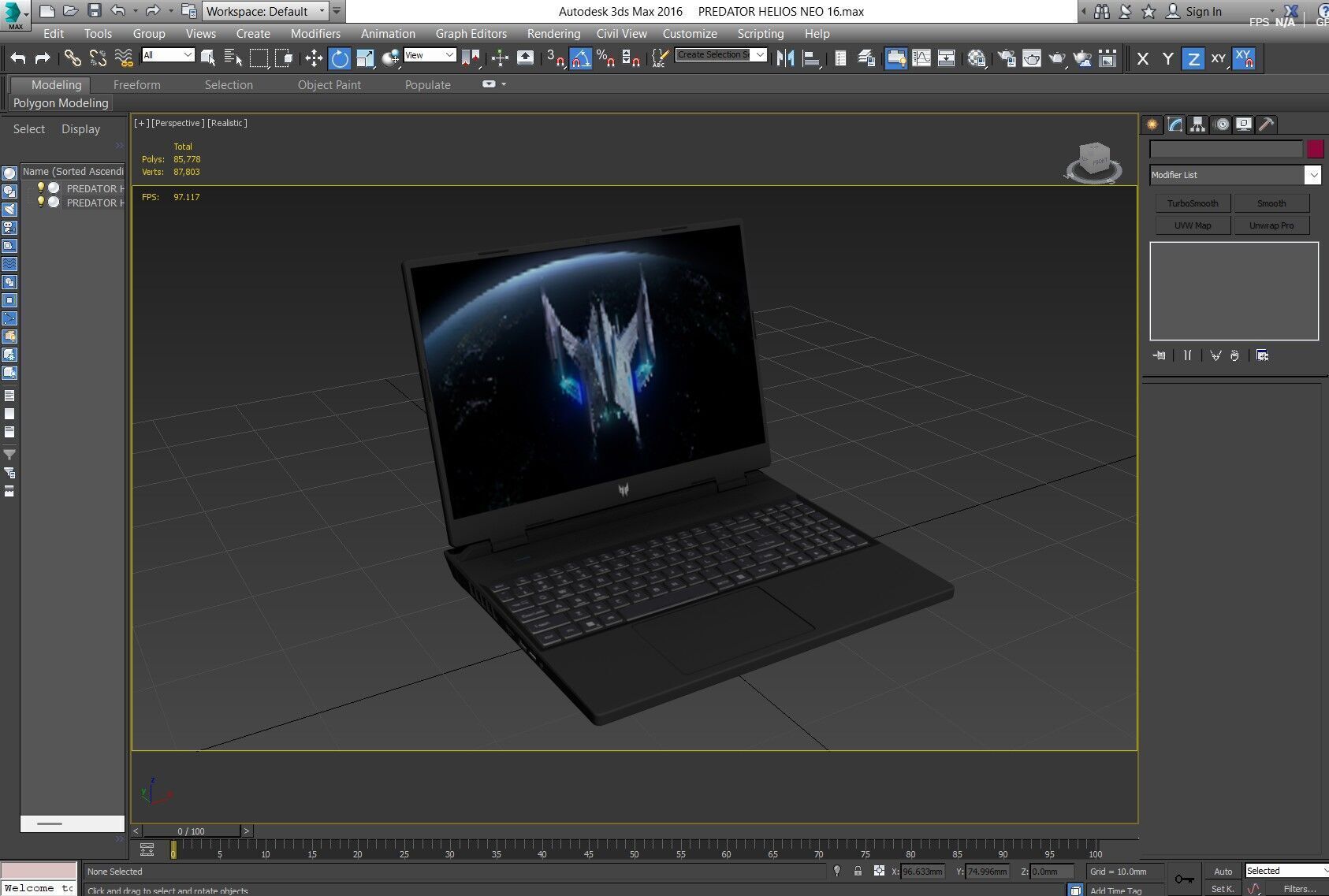Click the Redo arrow in the toolbar

click(43, 58)
